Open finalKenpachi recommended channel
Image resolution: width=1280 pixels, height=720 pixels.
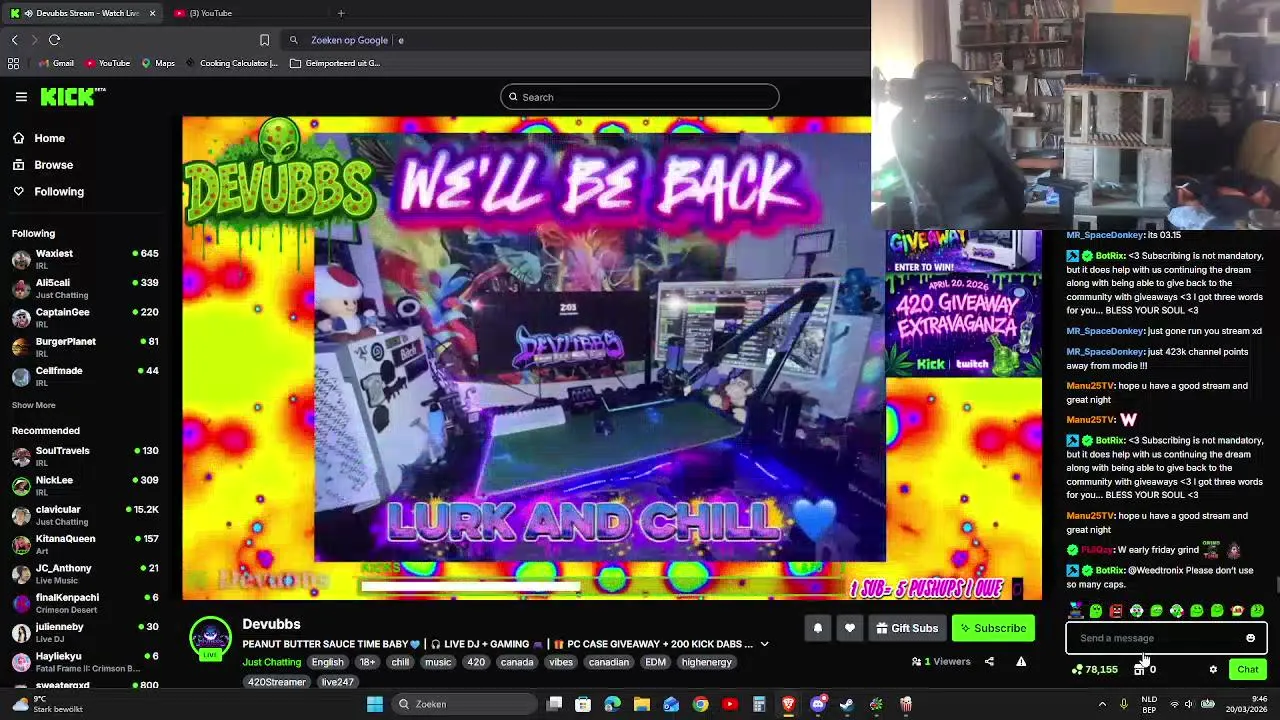point(85,603)
